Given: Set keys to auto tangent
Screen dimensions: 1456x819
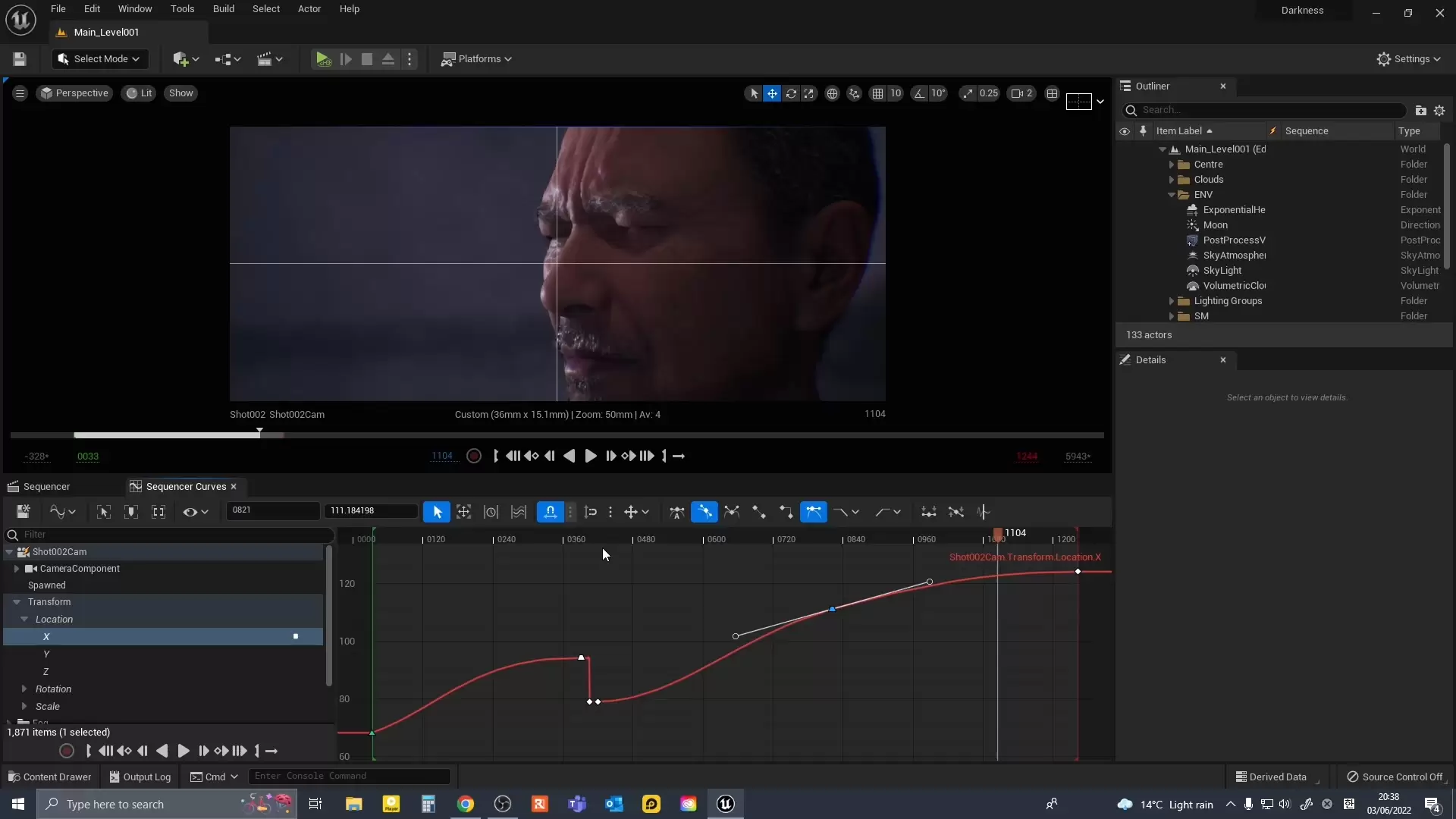Looking at the screenshot, I should coord(677,512).
